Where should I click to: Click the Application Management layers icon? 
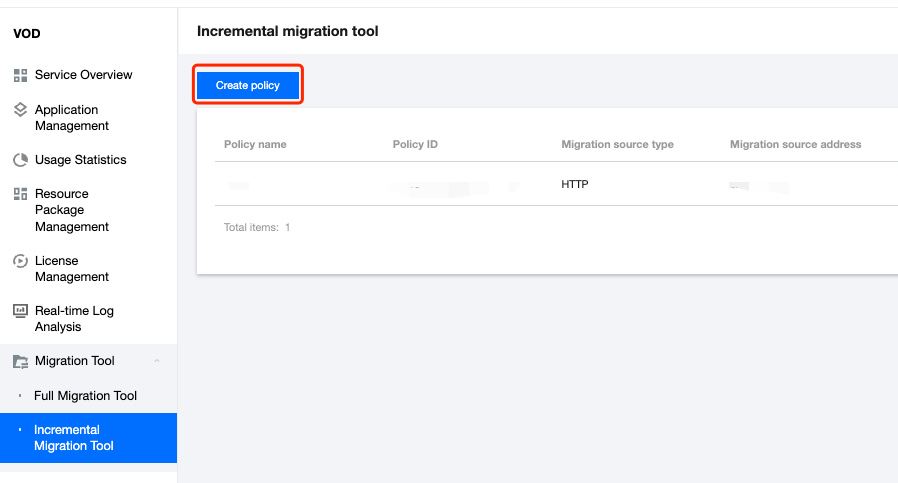(x=20, y=110)
